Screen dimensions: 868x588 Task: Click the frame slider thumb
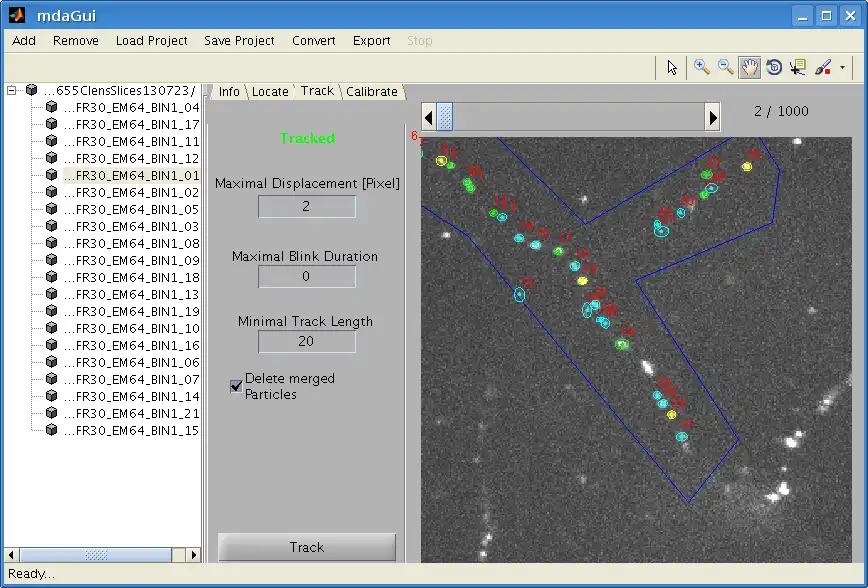pos(446,118)
